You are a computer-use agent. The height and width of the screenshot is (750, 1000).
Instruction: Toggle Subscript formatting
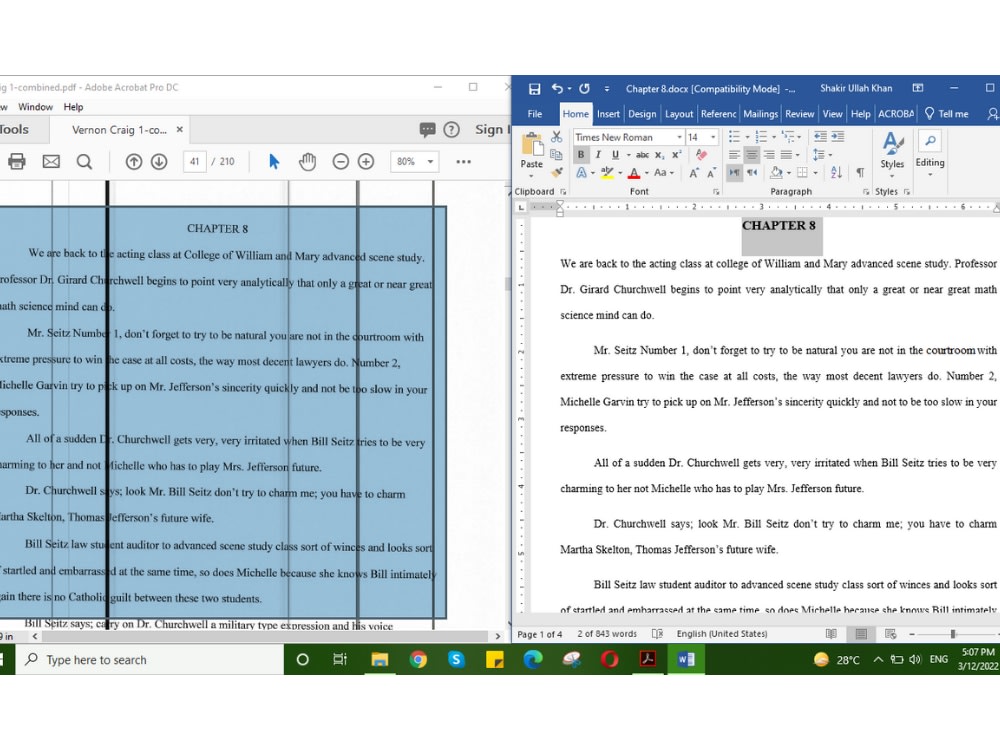pos(659,154)
